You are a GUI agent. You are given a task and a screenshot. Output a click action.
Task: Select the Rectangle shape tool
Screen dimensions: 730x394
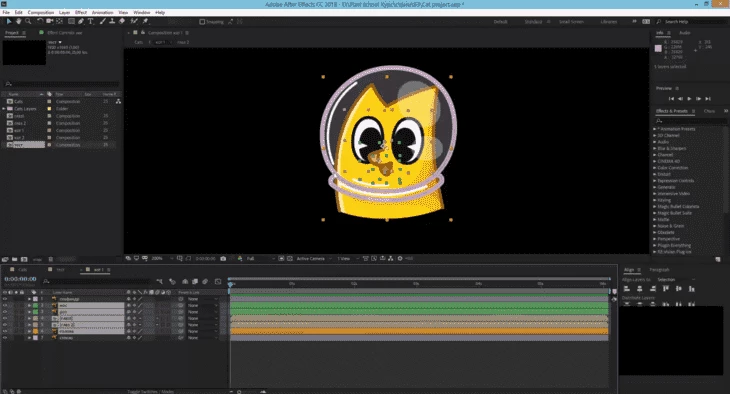tap(71, 21)
